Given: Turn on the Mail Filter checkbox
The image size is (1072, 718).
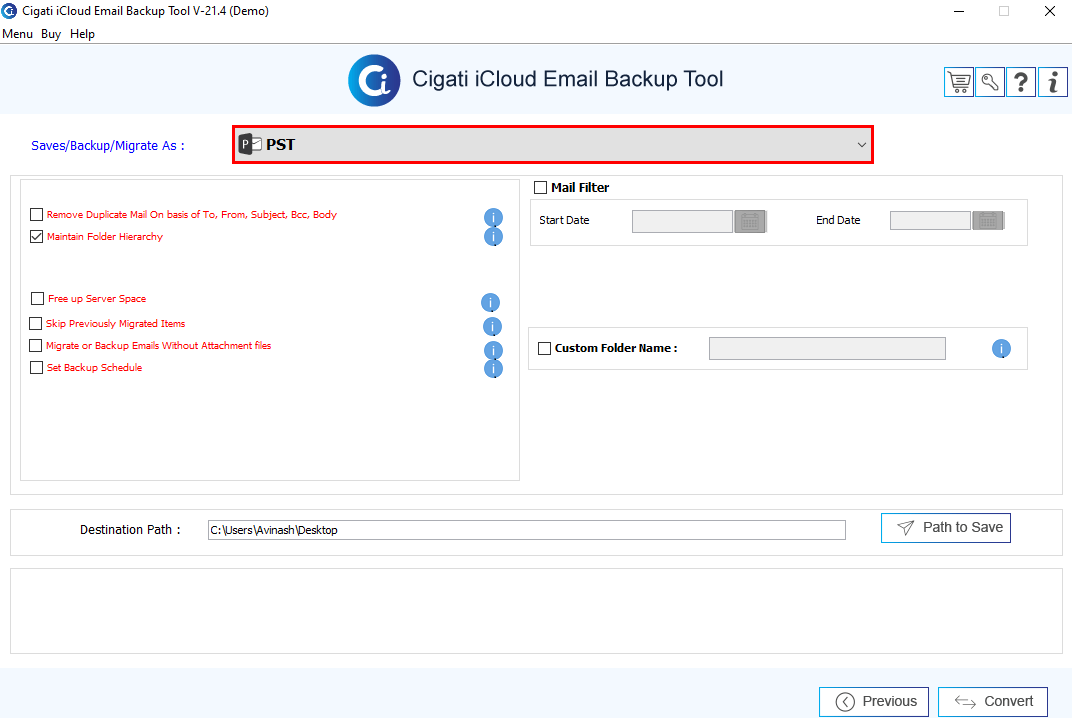Looking at the screenshot, I should pyautogui.click(x=541, y=187).
